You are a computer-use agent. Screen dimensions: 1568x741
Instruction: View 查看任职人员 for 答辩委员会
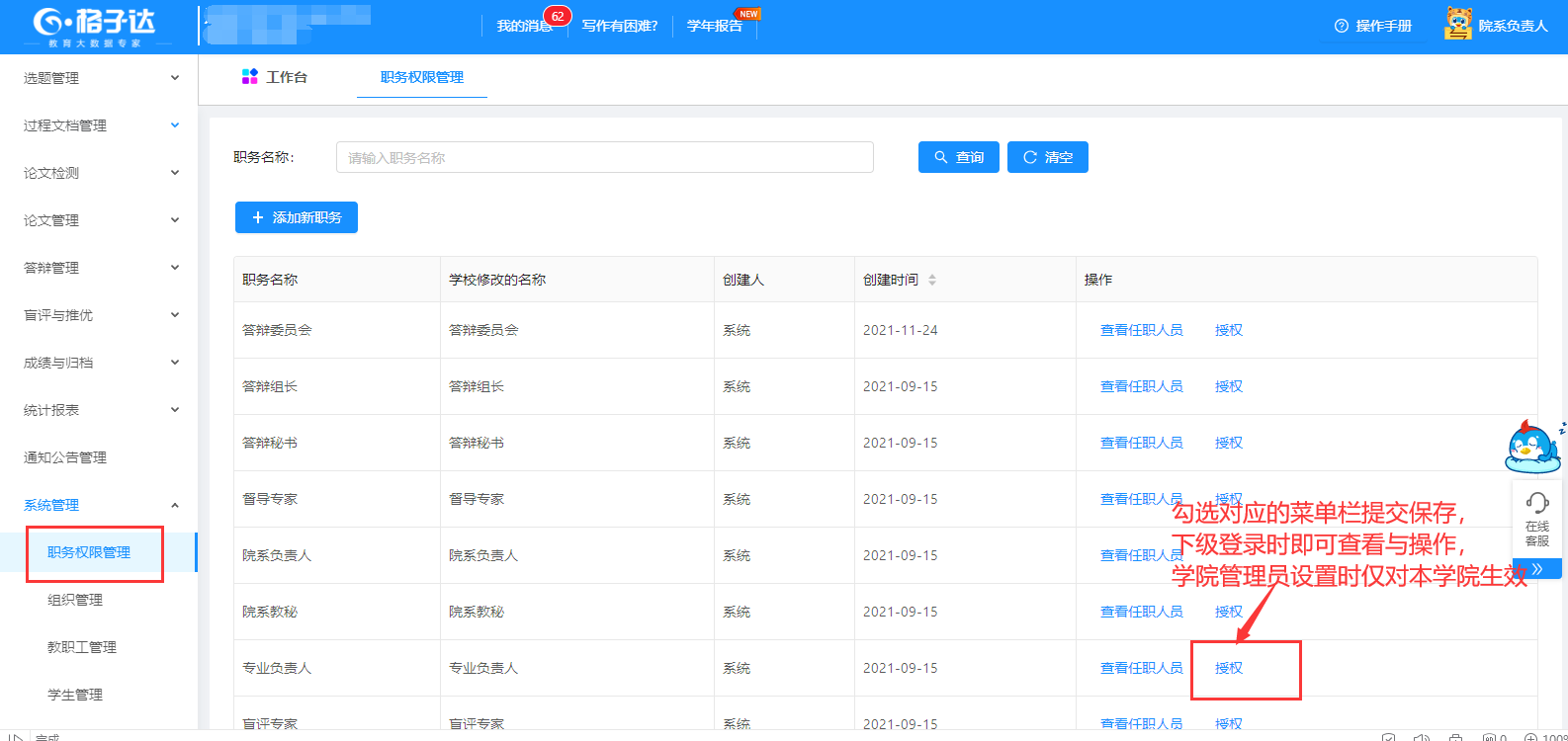(1141, 330)
